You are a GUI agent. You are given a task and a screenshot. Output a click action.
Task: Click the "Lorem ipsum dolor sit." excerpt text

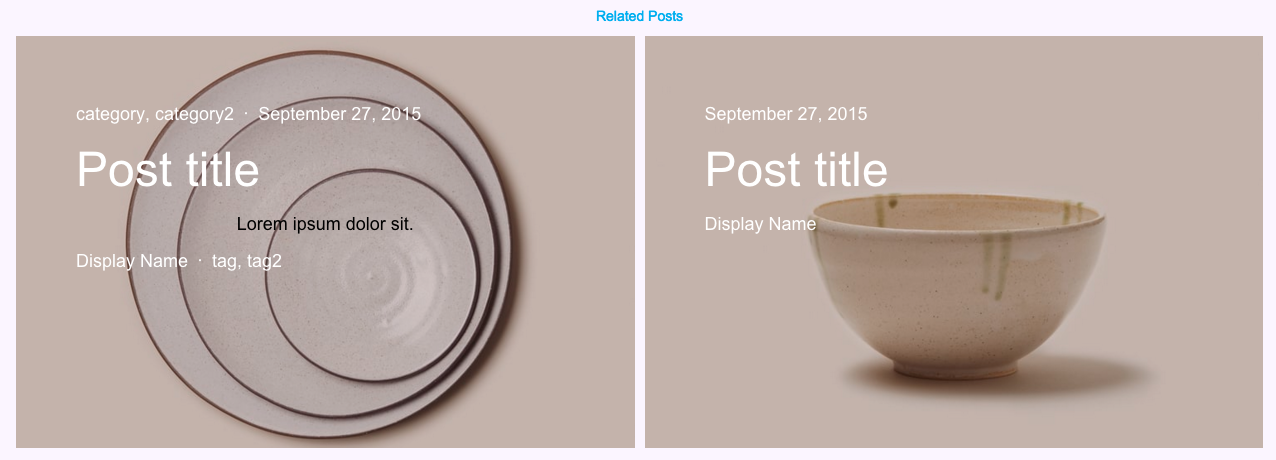[x=325, y=224]
